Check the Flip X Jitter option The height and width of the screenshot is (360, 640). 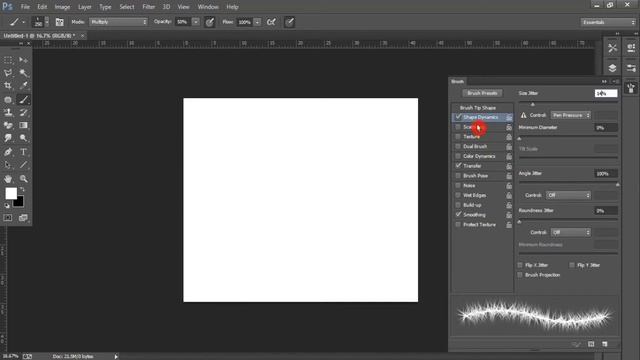pyautogui.click(x=520, y=265)
